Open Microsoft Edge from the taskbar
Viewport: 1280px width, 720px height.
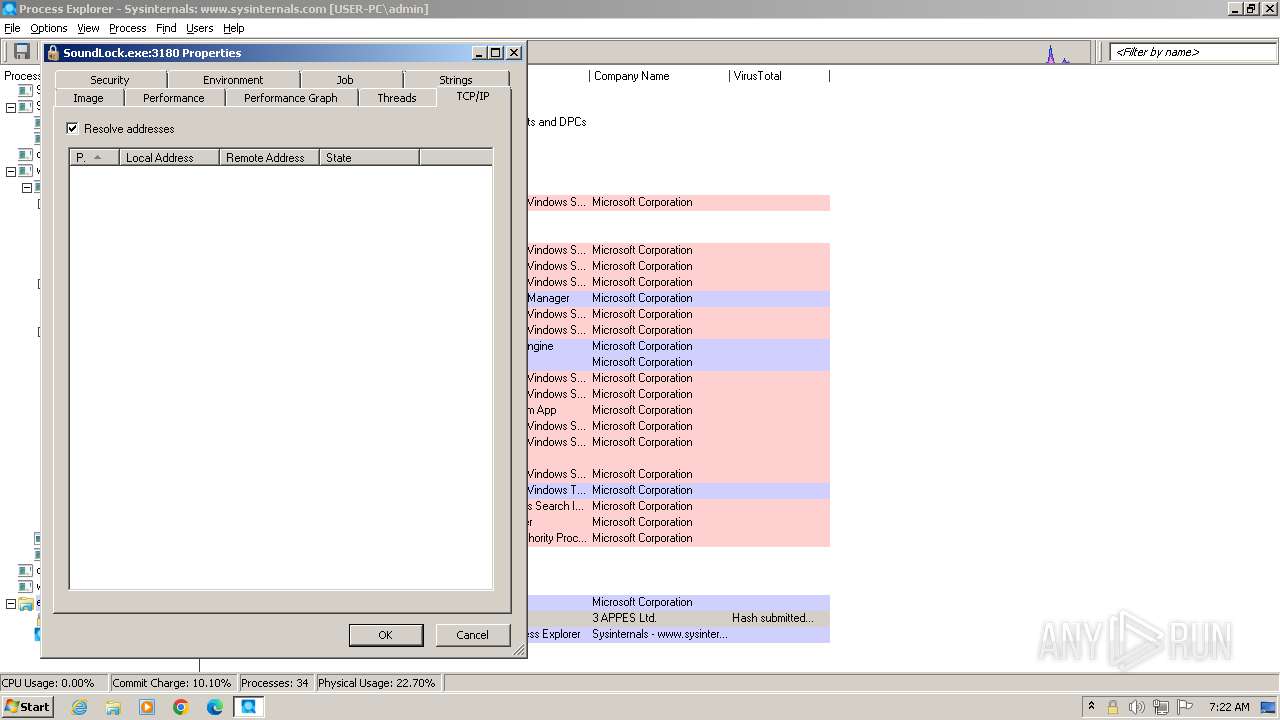coord(215,707)
